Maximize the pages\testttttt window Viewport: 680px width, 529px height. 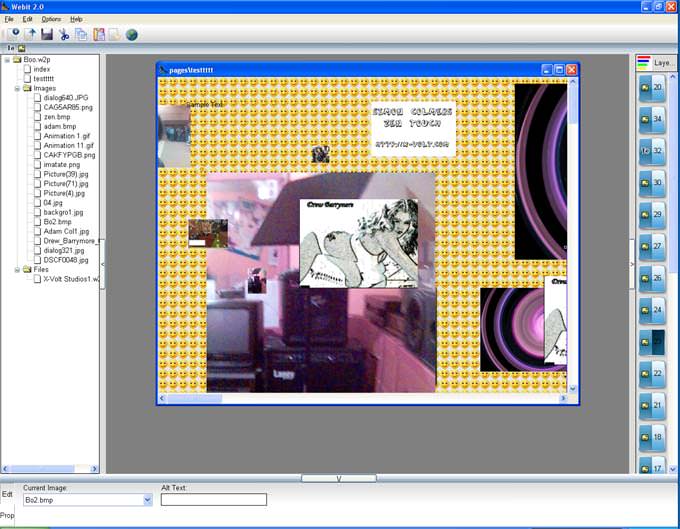click(x=559, y=70)
